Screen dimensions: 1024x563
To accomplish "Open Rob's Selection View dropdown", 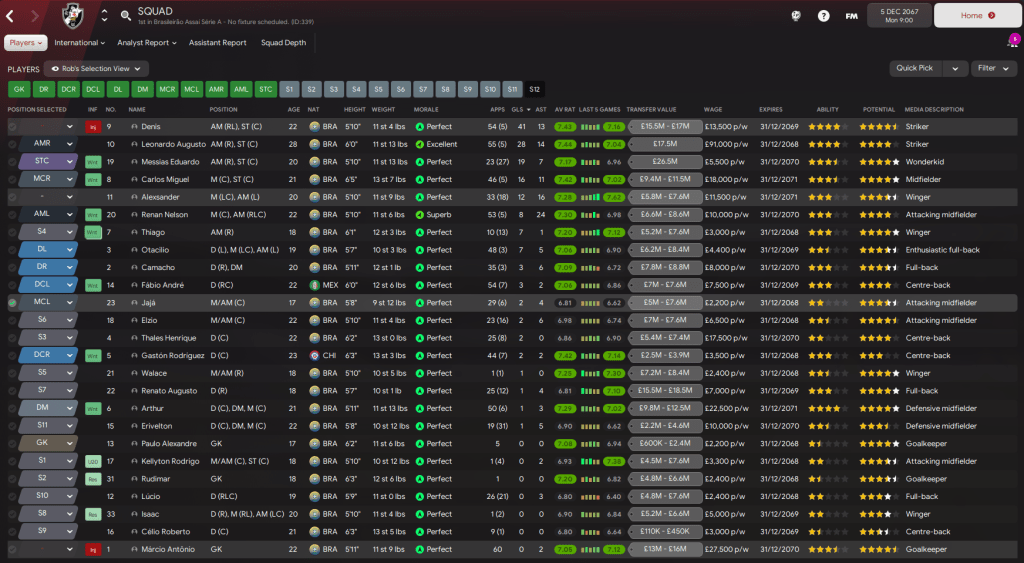I will [95, 69].
